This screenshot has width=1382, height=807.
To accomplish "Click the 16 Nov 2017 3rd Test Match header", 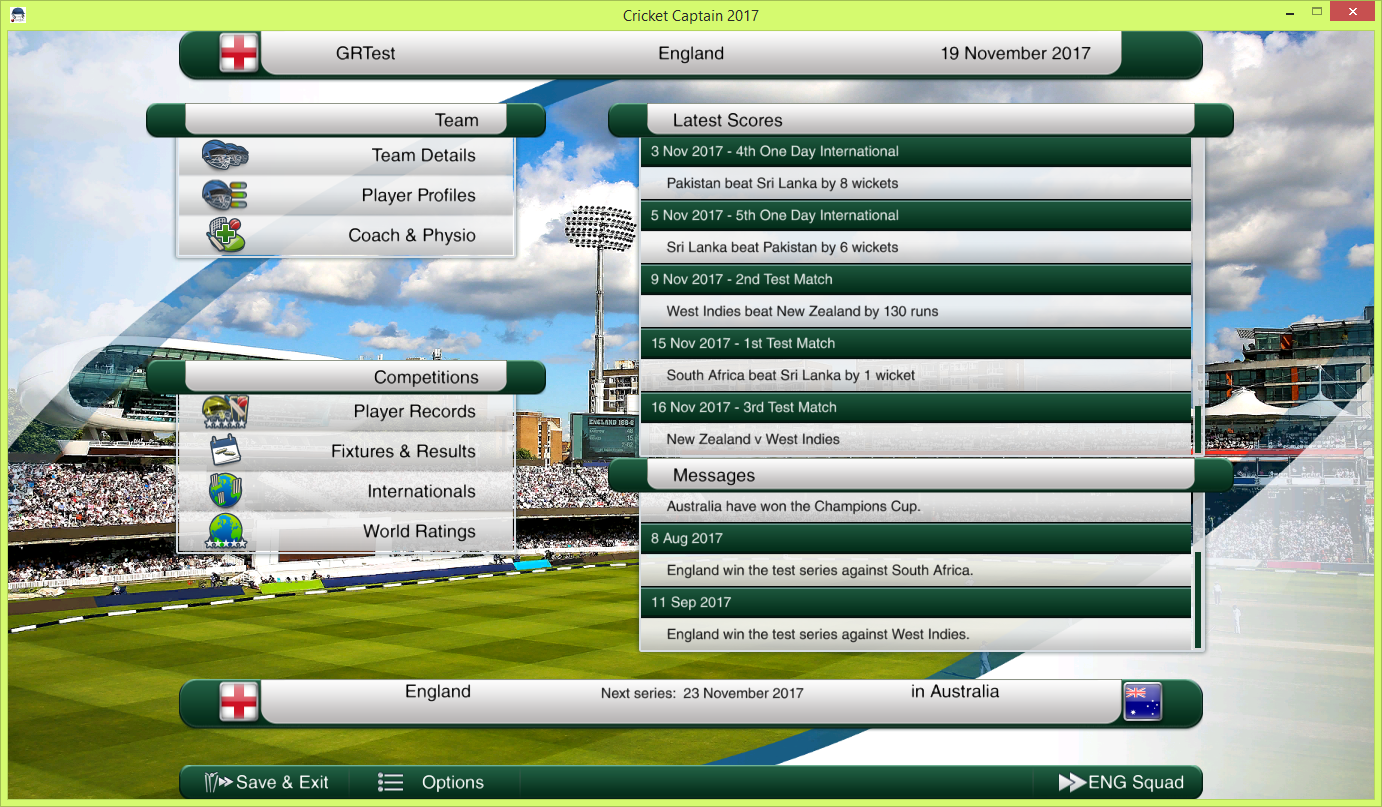I will click(x=916, y=408).
